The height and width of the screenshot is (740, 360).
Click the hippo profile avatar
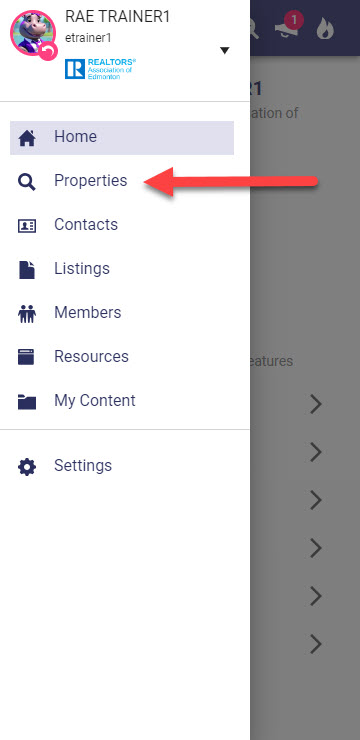point(32,33)
